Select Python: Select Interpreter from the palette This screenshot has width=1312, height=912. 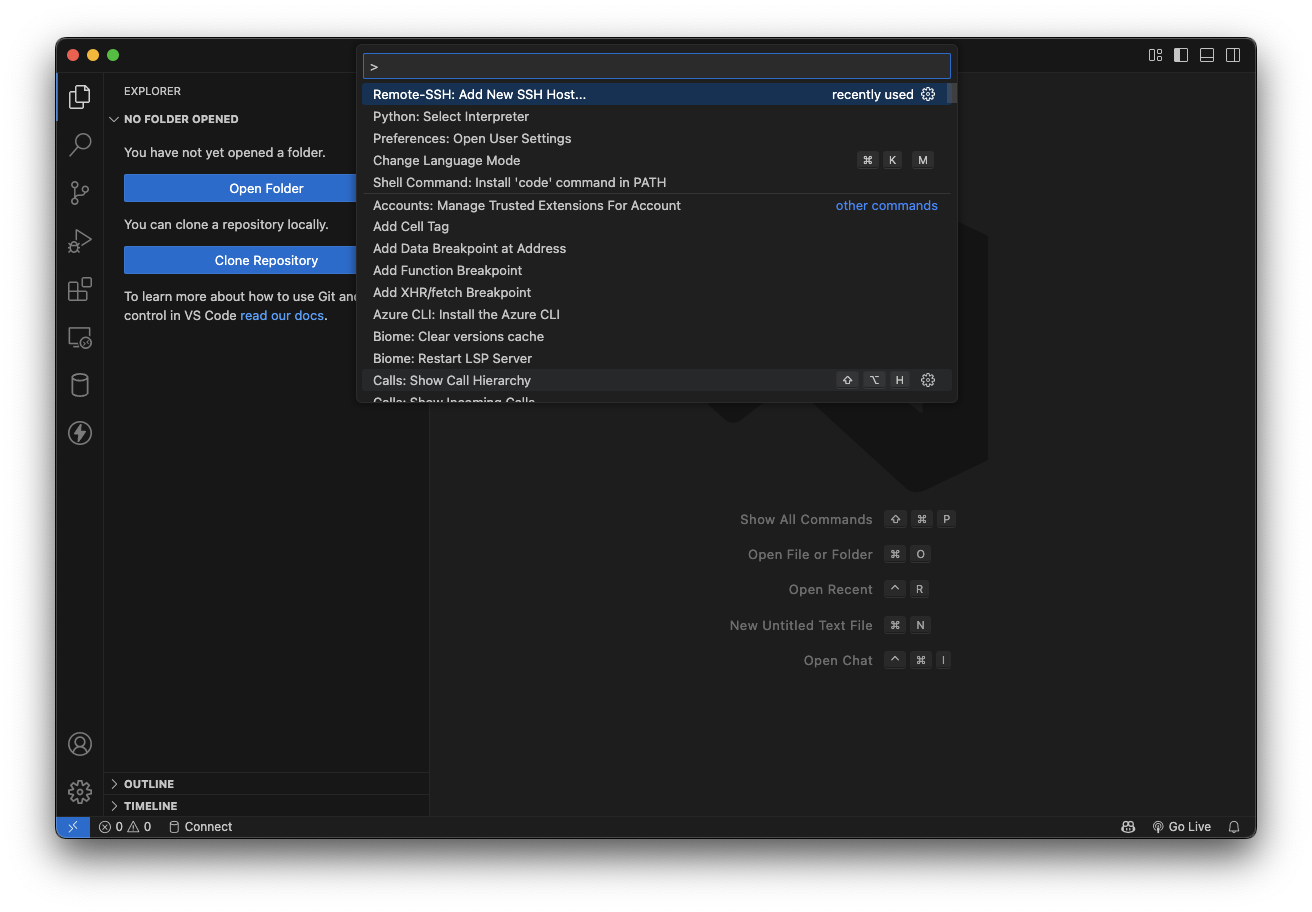click(x=451, y=116)
